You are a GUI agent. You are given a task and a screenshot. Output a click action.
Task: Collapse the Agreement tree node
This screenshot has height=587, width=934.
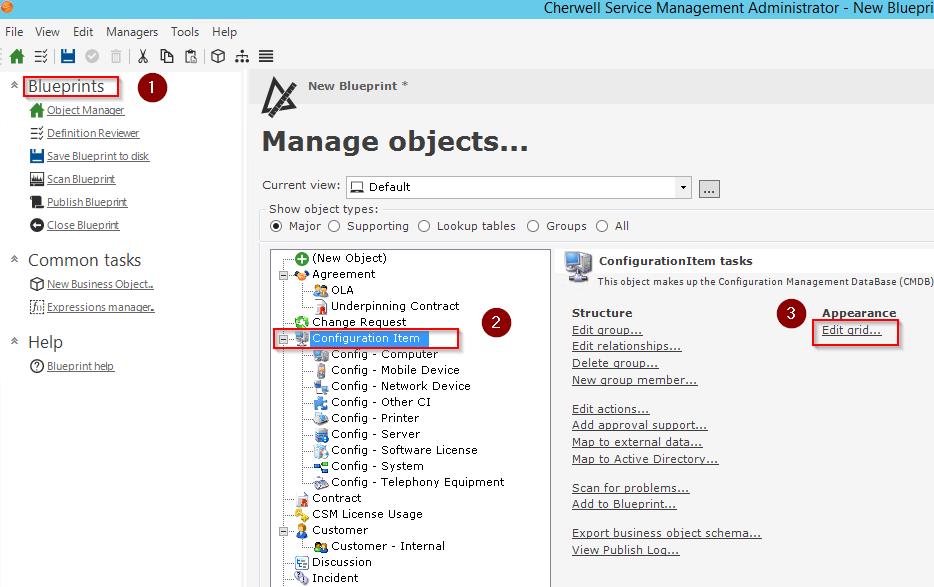point(284,274)
